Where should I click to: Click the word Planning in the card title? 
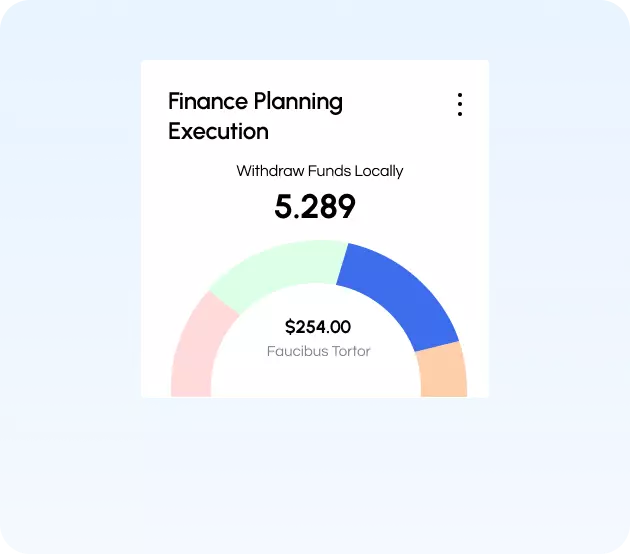tap(298, 102)
